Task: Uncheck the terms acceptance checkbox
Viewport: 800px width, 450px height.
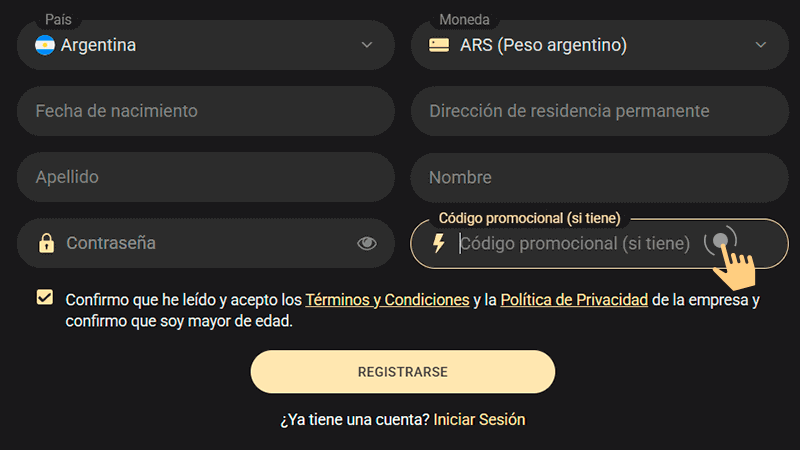Action: click(44, 298)
